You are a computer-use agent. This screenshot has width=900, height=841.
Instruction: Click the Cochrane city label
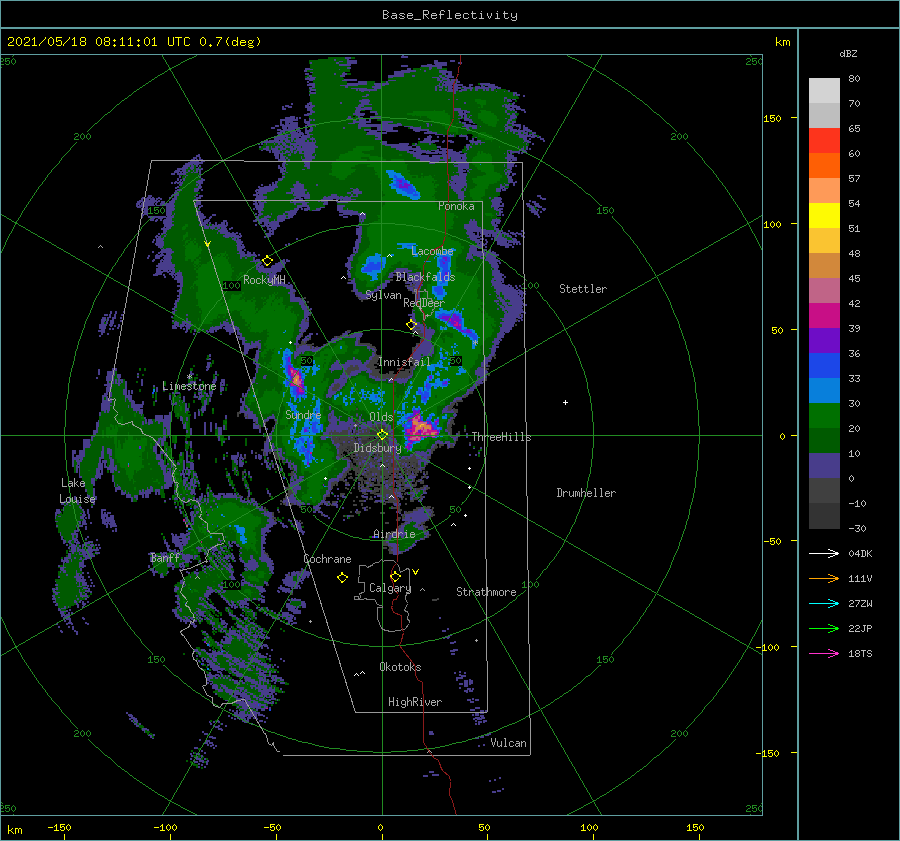(x=327, y=559)
